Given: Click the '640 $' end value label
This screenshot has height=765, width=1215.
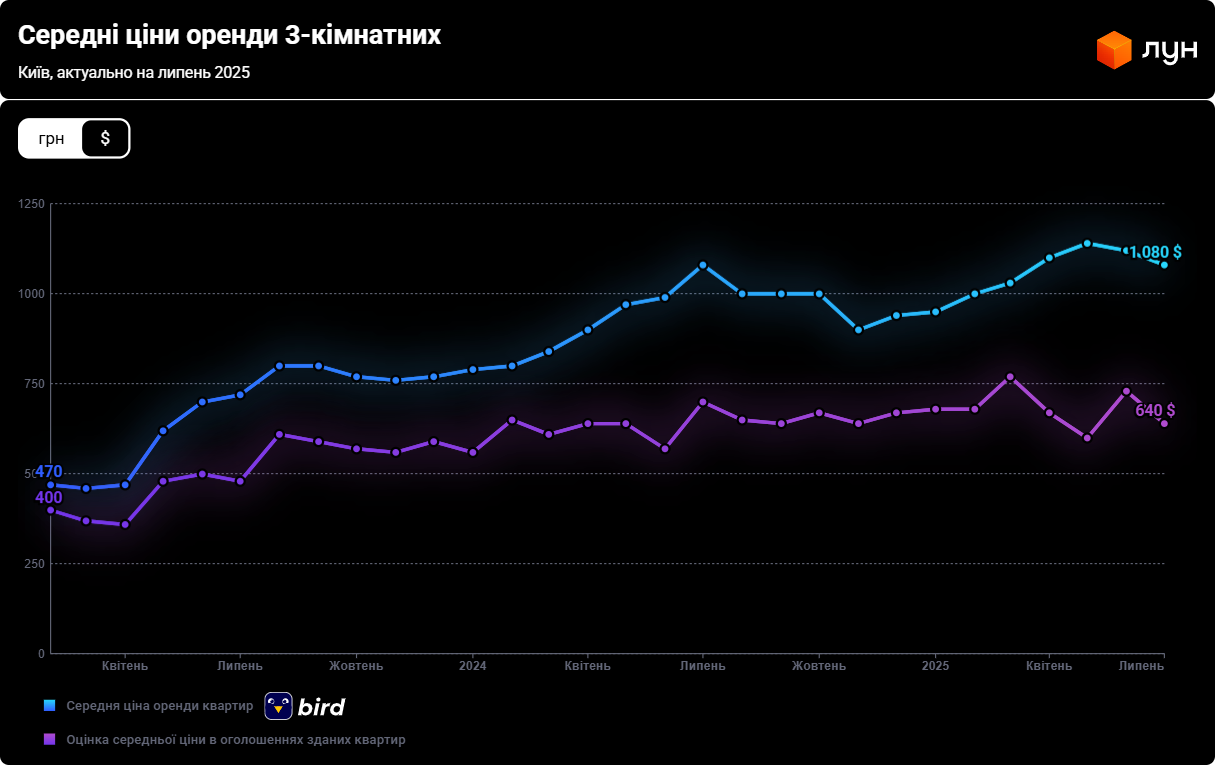Looking at the screenshot, I should [1154, 410].
